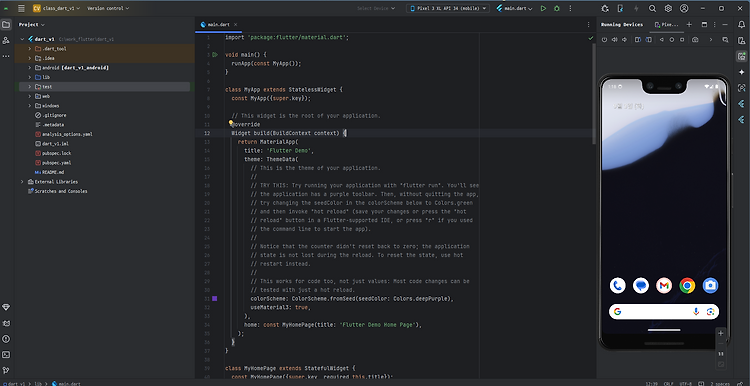
Task: Open the Terminal tool window
Action: click(x=6, y=354)
